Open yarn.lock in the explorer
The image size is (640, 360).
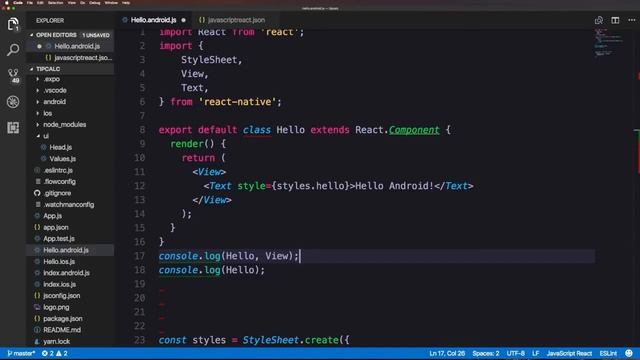click(x=56, y=342)
